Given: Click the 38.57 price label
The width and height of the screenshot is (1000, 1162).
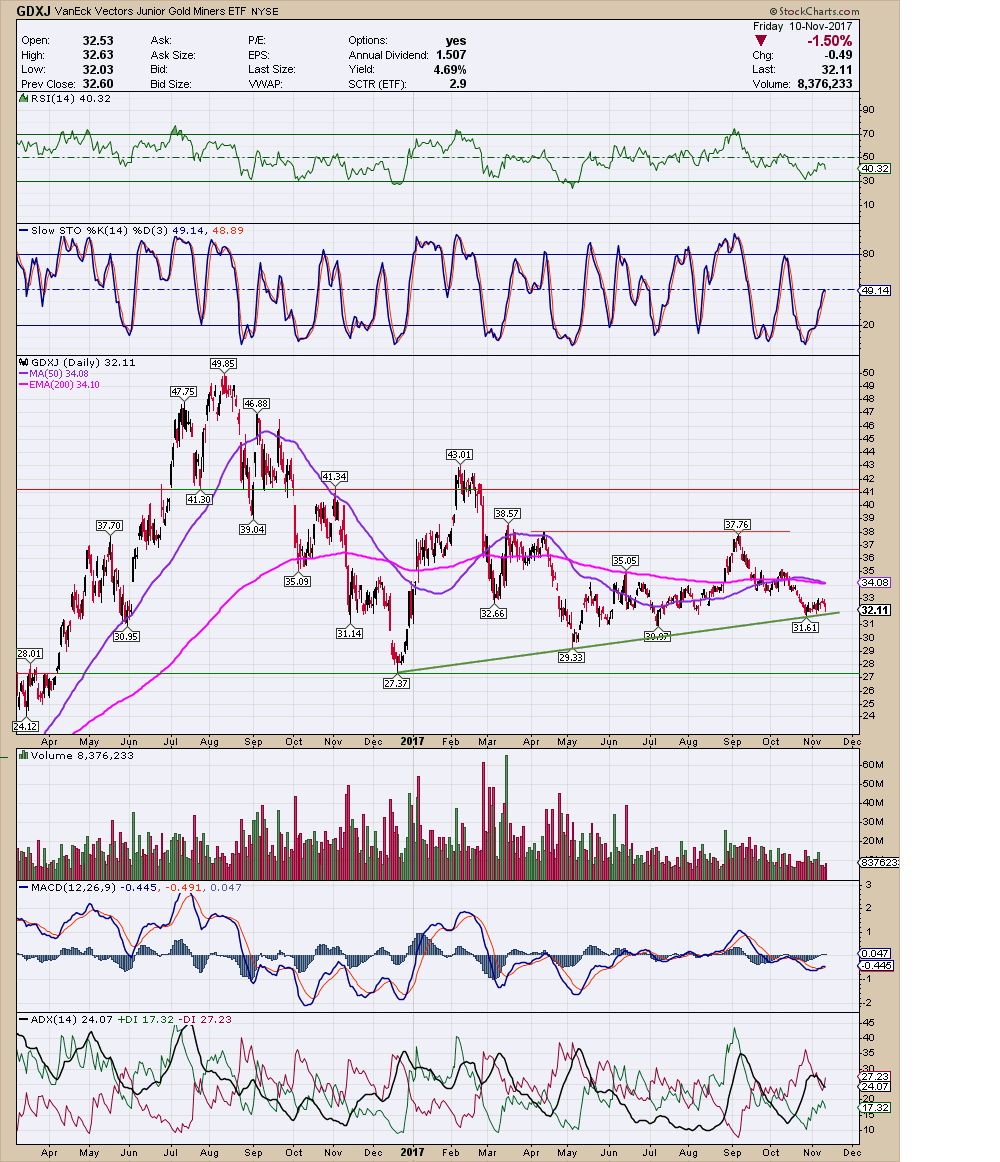Looking at the screenshot, I should coord(507,513).
